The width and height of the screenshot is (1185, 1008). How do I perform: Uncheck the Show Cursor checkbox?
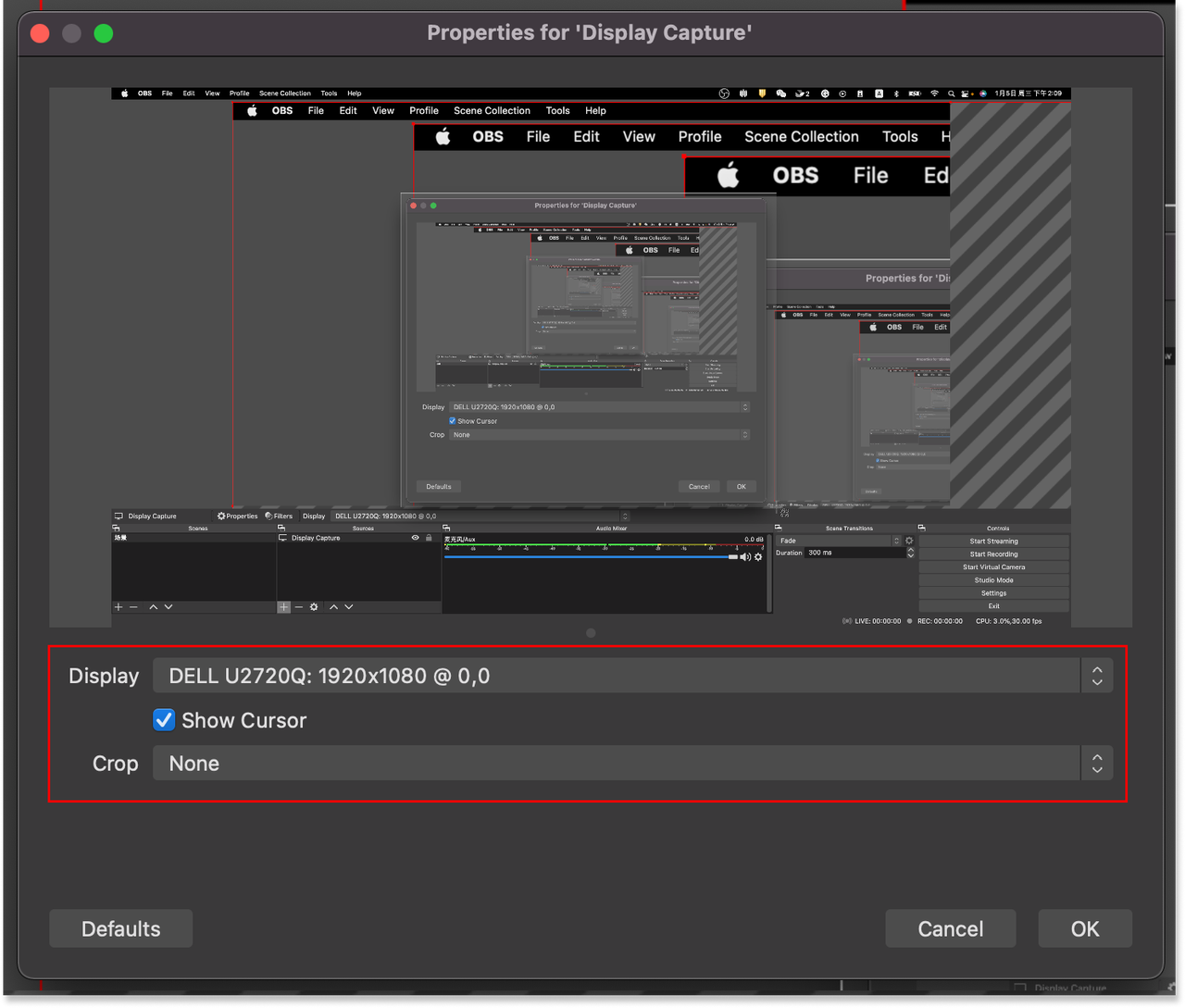164,720
